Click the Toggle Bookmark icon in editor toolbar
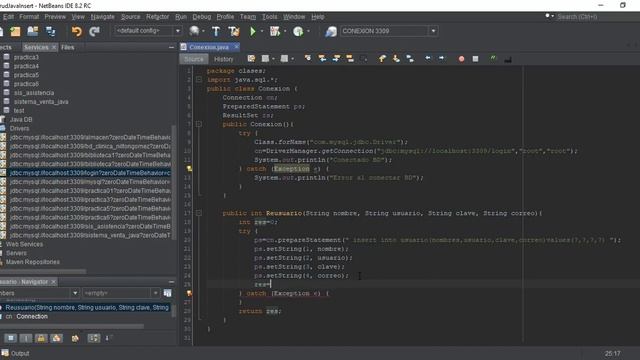Viewport: 640px width, 360px height. [x=410, y=59]
